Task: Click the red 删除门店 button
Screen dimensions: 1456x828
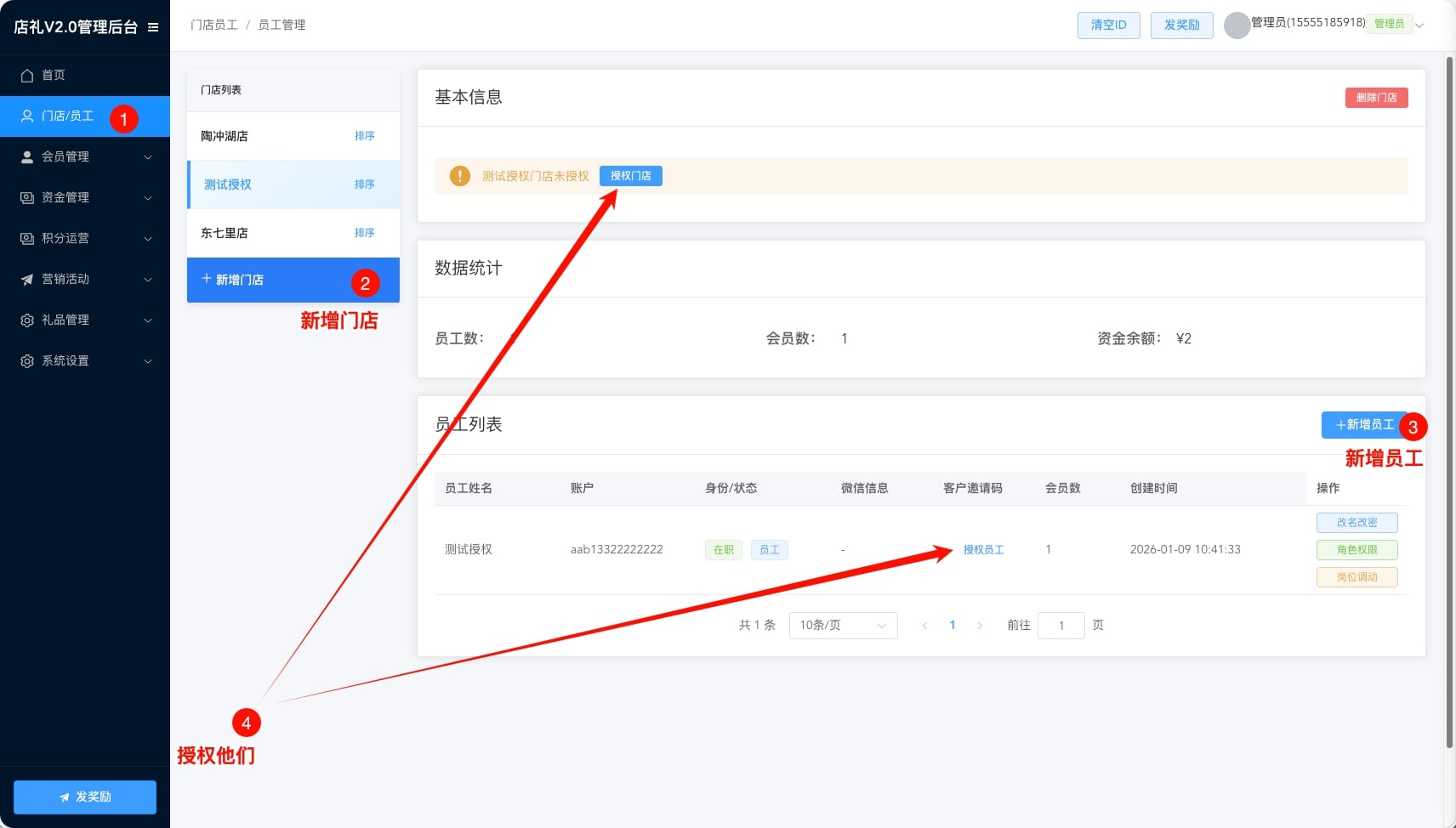Action: pos(1376,98)
